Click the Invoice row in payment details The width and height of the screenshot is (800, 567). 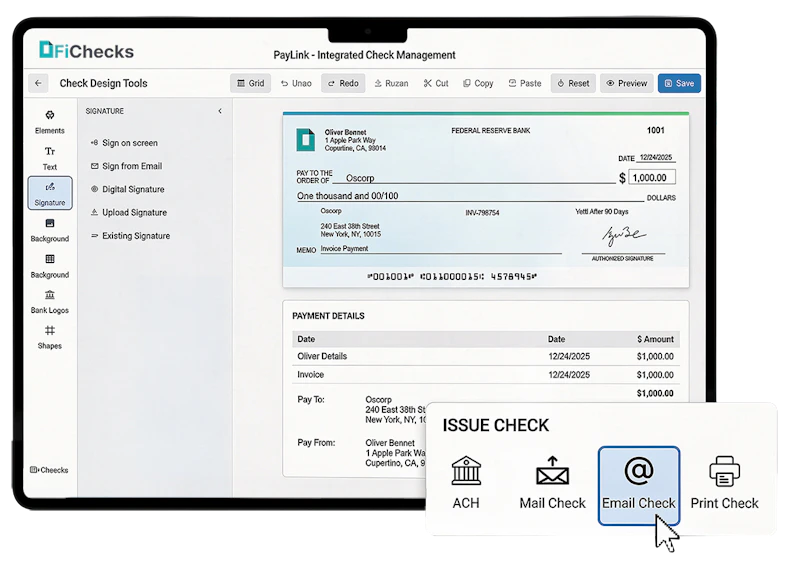click(x=485, y=375)
